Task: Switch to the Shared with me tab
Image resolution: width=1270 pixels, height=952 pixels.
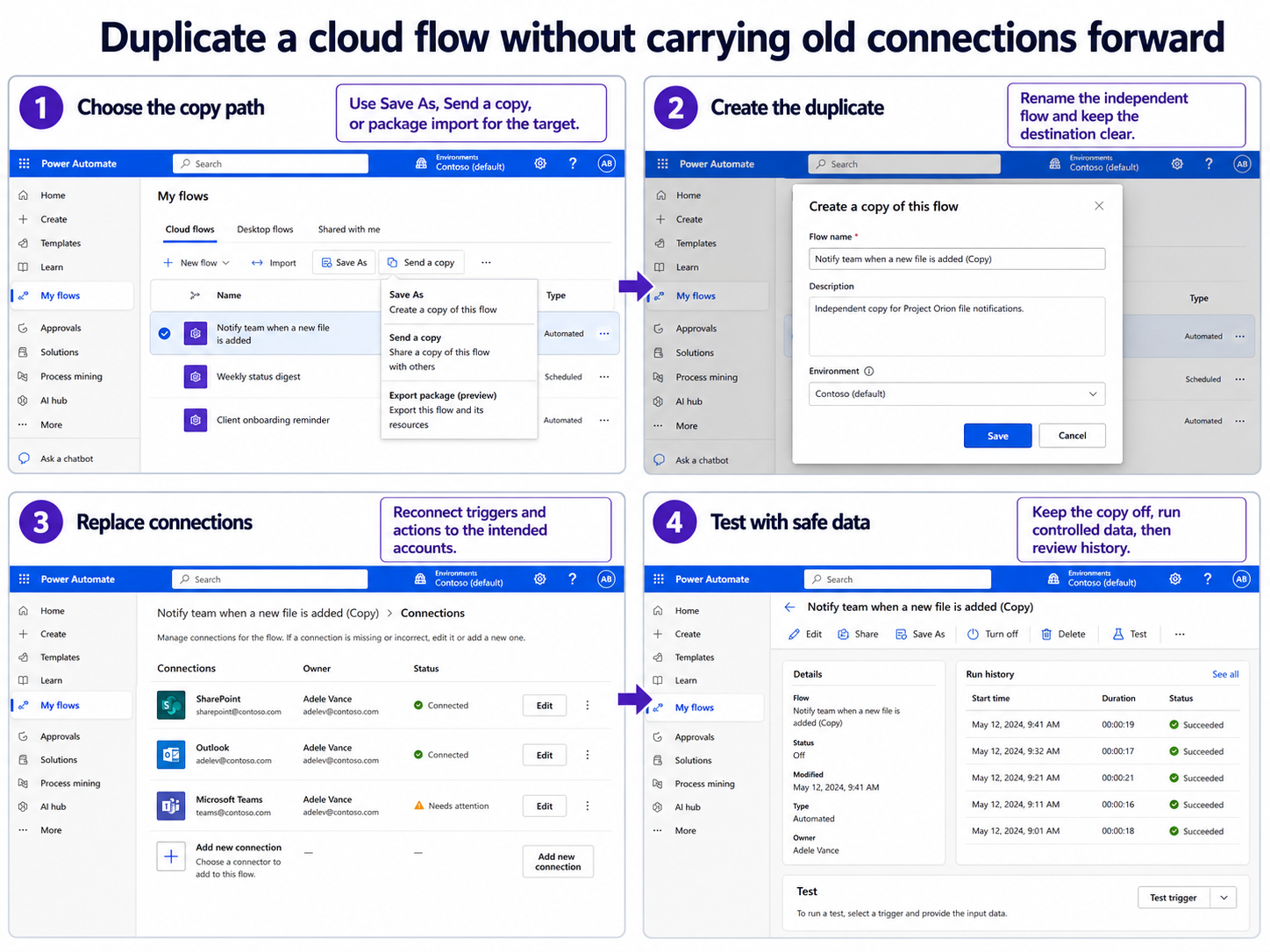Action: [349, 229]
